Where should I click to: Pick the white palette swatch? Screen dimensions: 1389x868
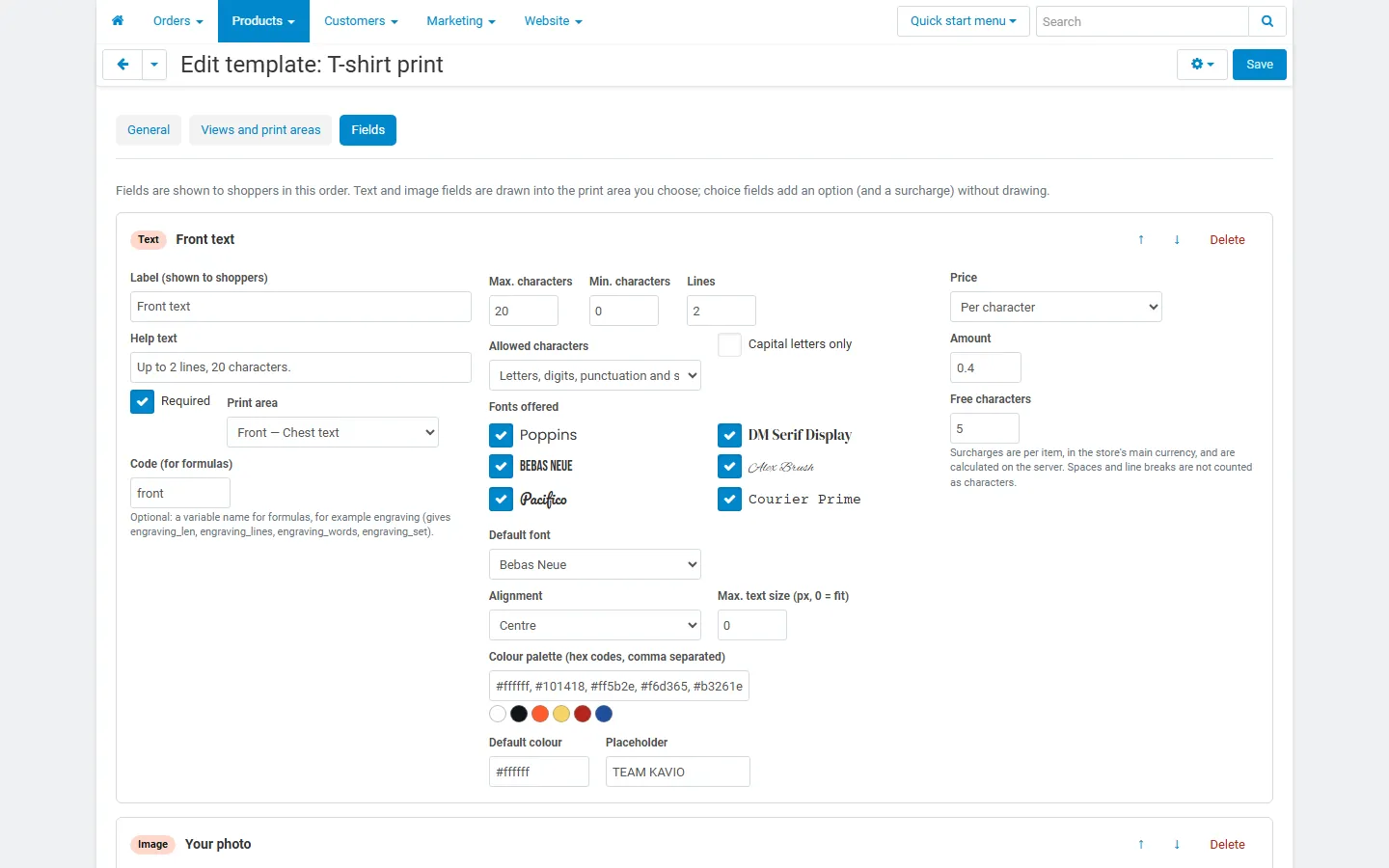498,714
